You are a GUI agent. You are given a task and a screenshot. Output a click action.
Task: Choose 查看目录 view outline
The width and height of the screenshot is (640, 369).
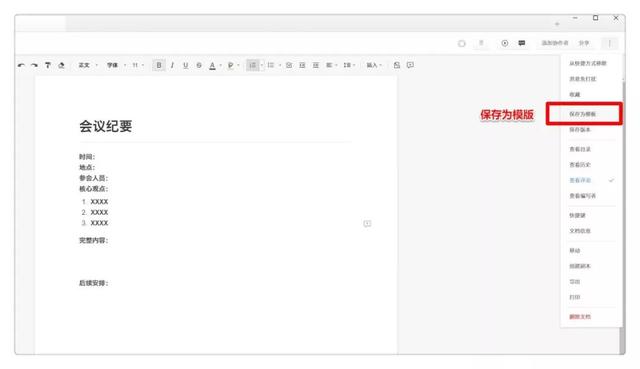click(x=580, y=149)
